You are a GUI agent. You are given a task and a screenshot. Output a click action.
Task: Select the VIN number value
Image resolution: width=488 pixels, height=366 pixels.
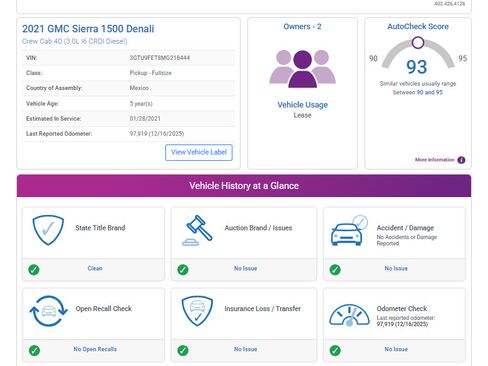click(x=160, y=58)
